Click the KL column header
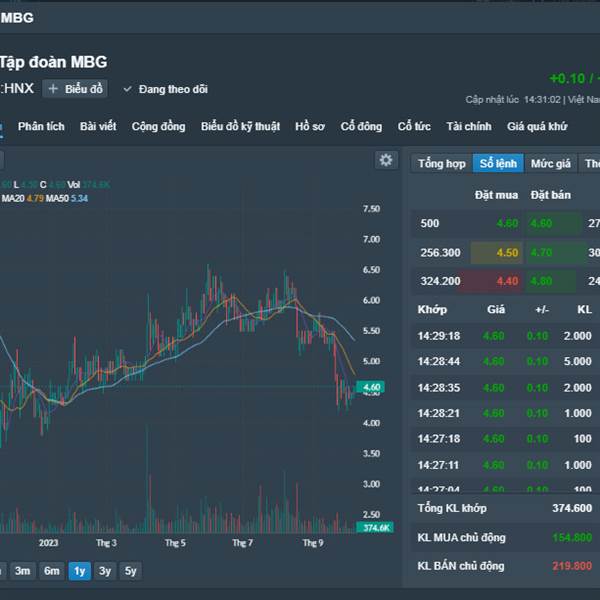The height and width of the screenshot is (600, 600). pos(584,309)
